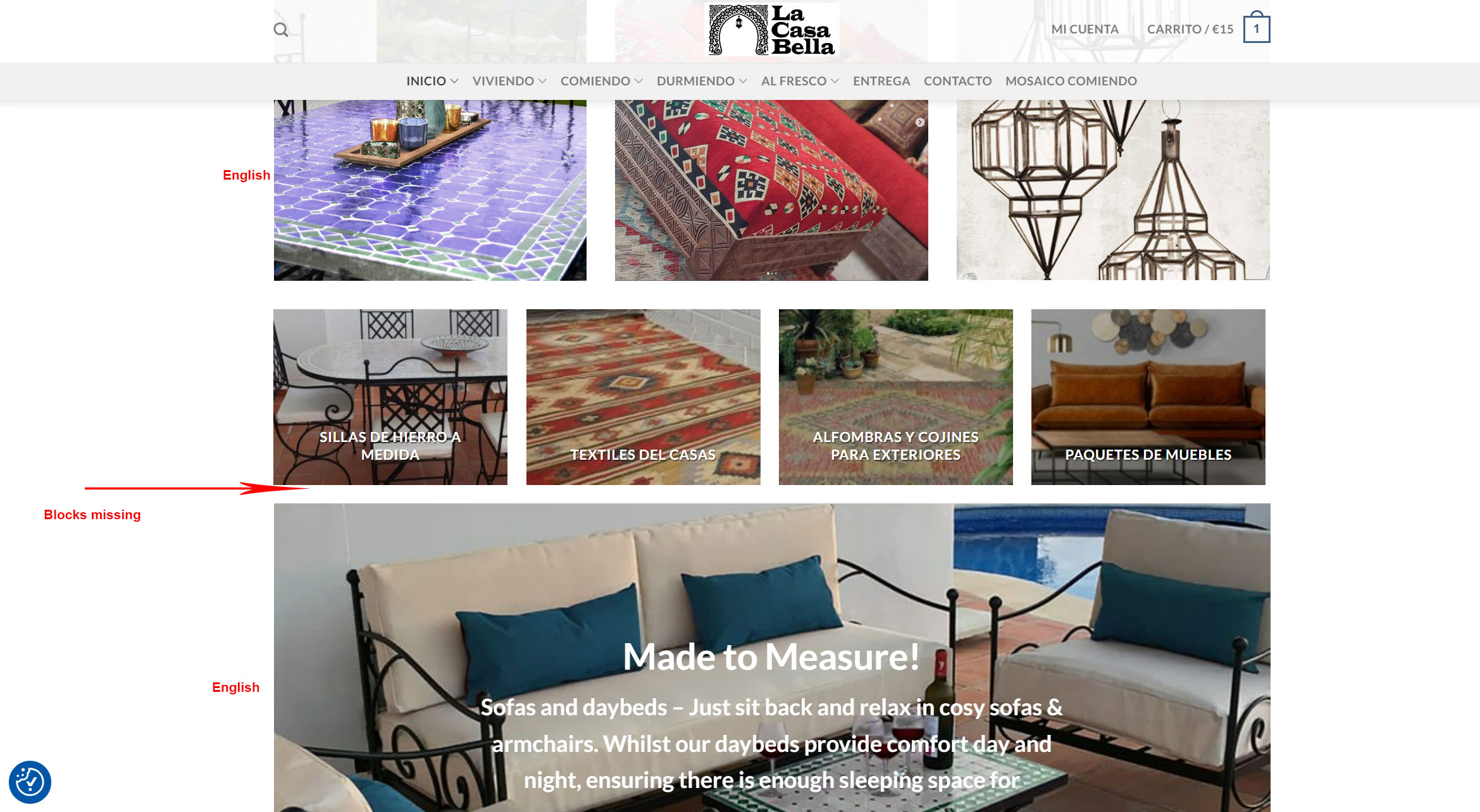Click the slider next arrow on red textile image

(920, 122)
